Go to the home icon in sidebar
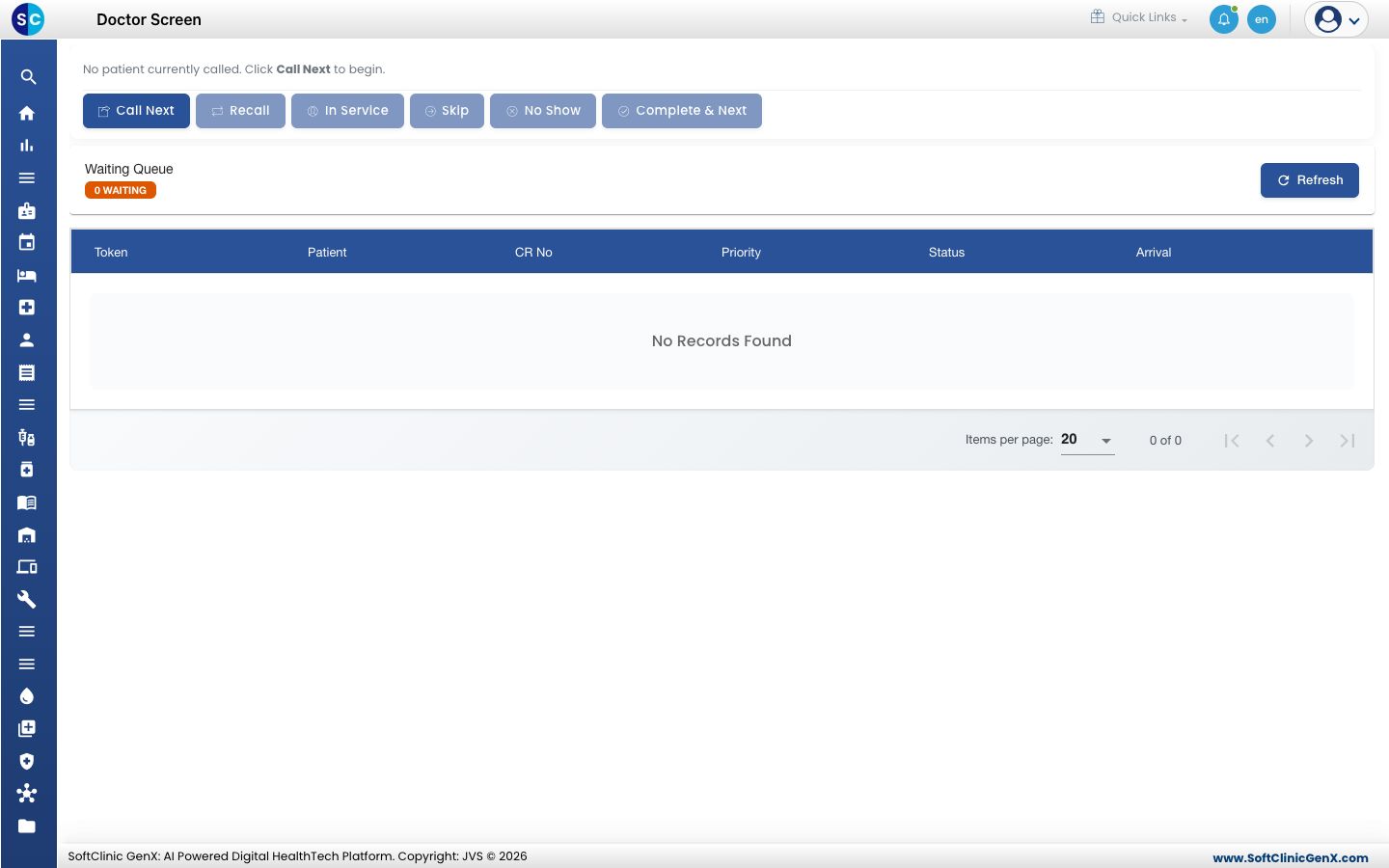This screenshot has width=1389, height=868. tap(27, 113)
